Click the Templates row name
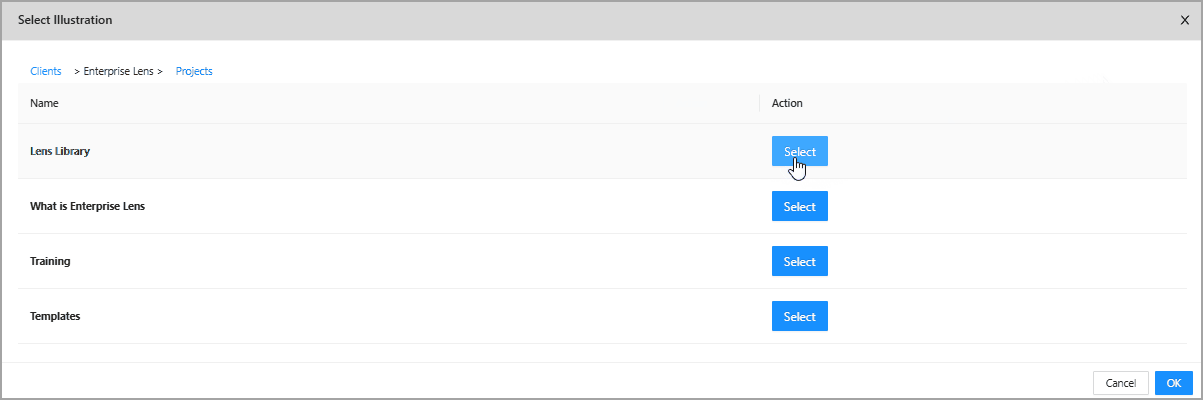Image resolution: width=1203 pixels, height=400 pixels. coord(55,316)
